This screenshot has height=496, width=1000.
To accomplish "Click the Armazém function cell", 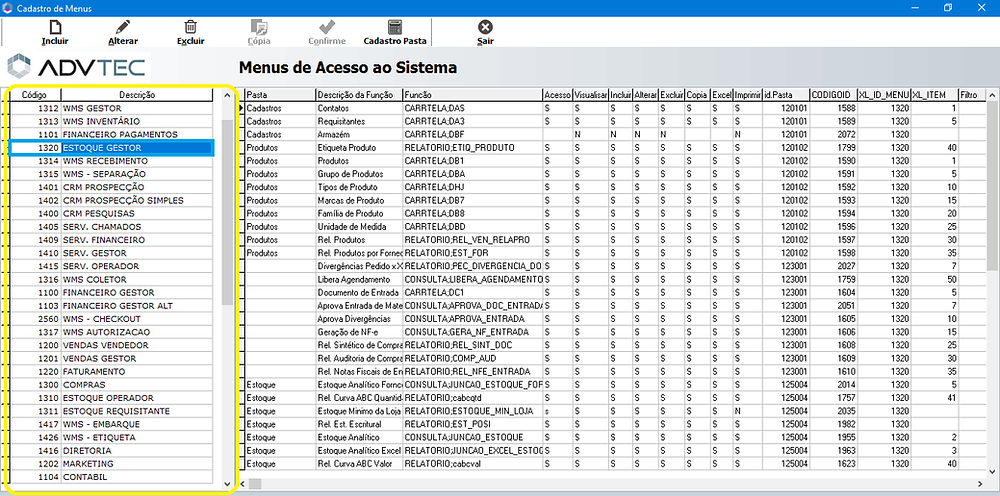I will coord(359,135).
